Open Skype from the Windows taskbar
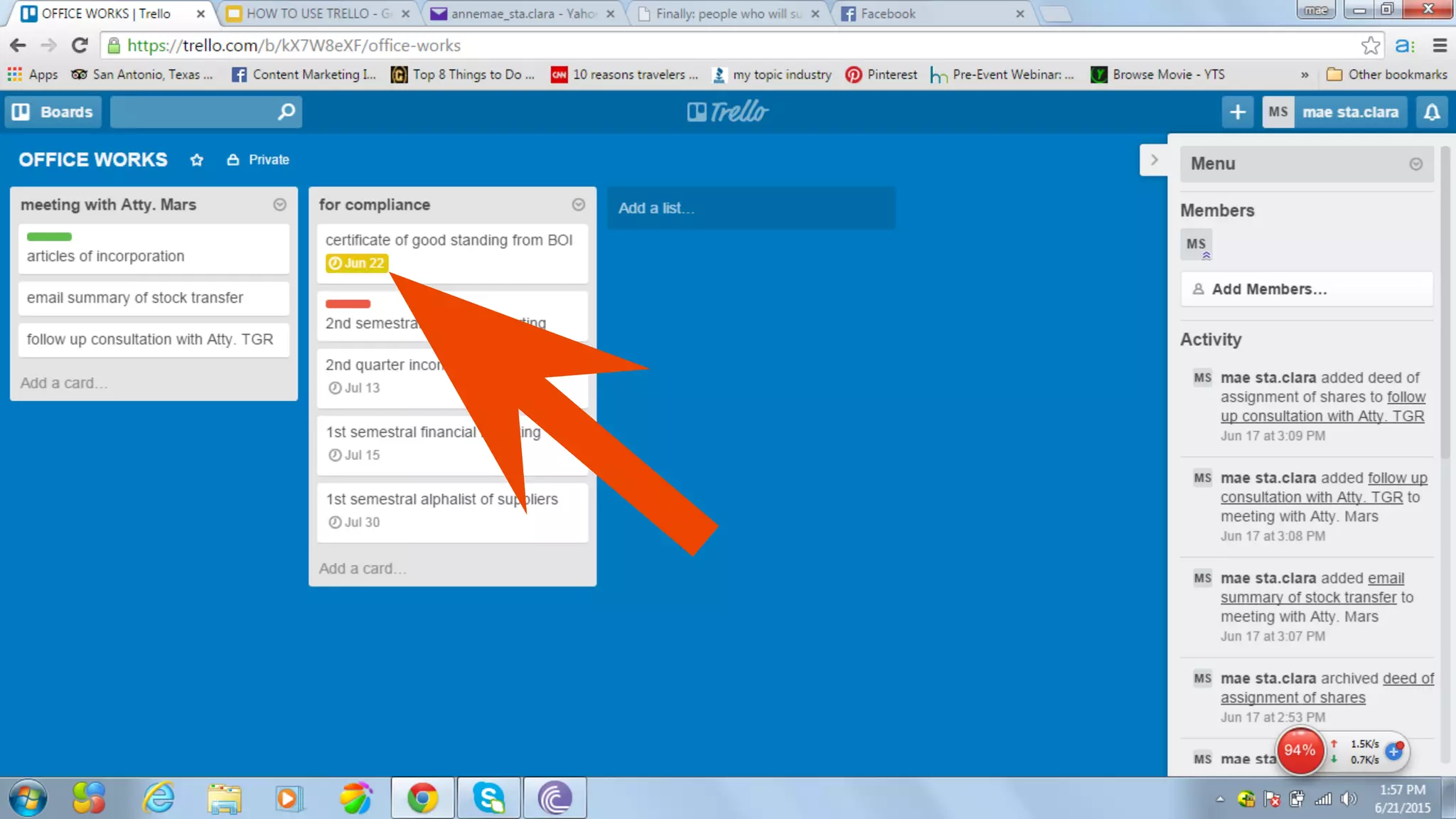The width and height of the screenshot is (1456, 819). point(489,798)
